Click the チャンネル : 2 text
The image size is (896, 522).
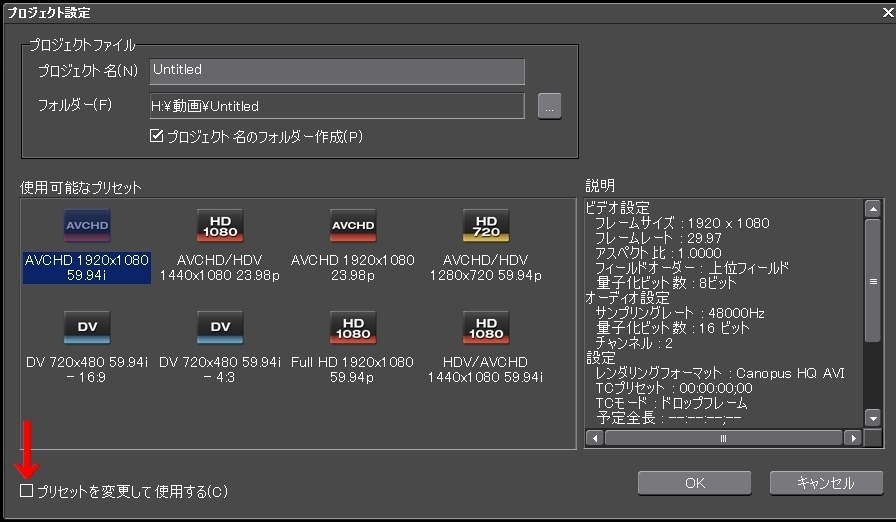pos(634,343)
